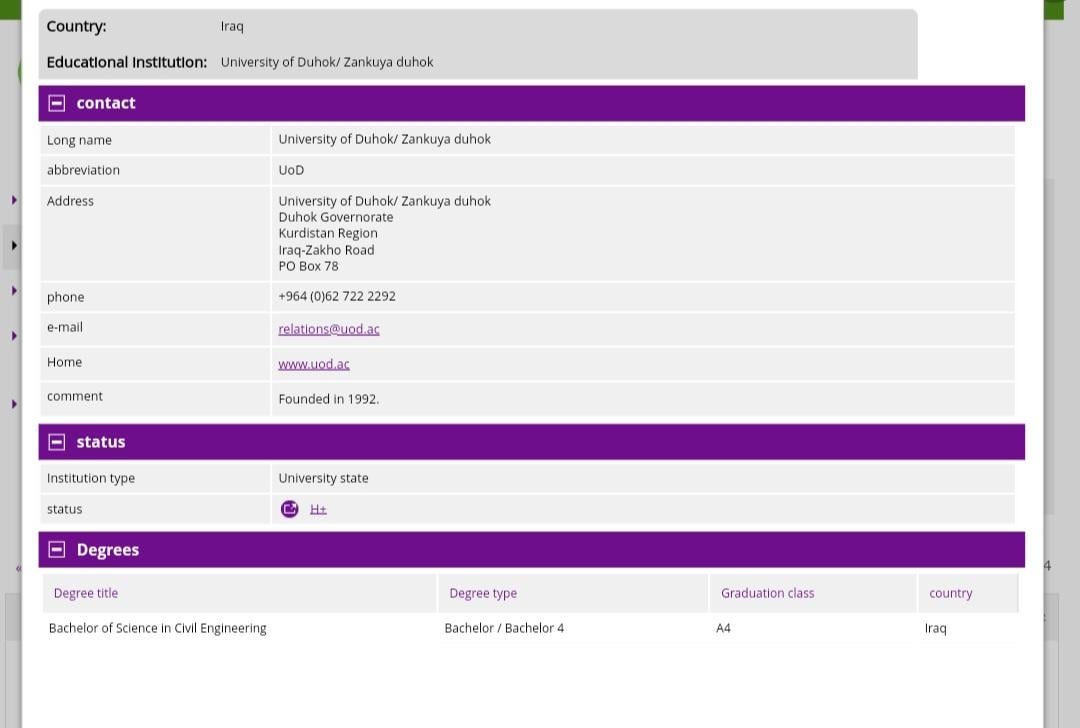Image resolution: width=1080 pixels, height=728 pixels.
Task: Click the Long name value University of Duhok
Action: [x=384, y=139]
